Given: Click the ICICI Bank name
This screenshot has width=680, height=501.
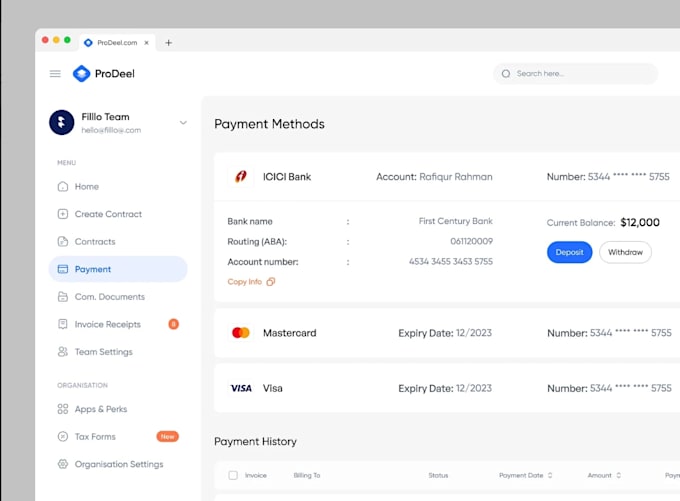Looking at the screenshot, I should [287, 177].
